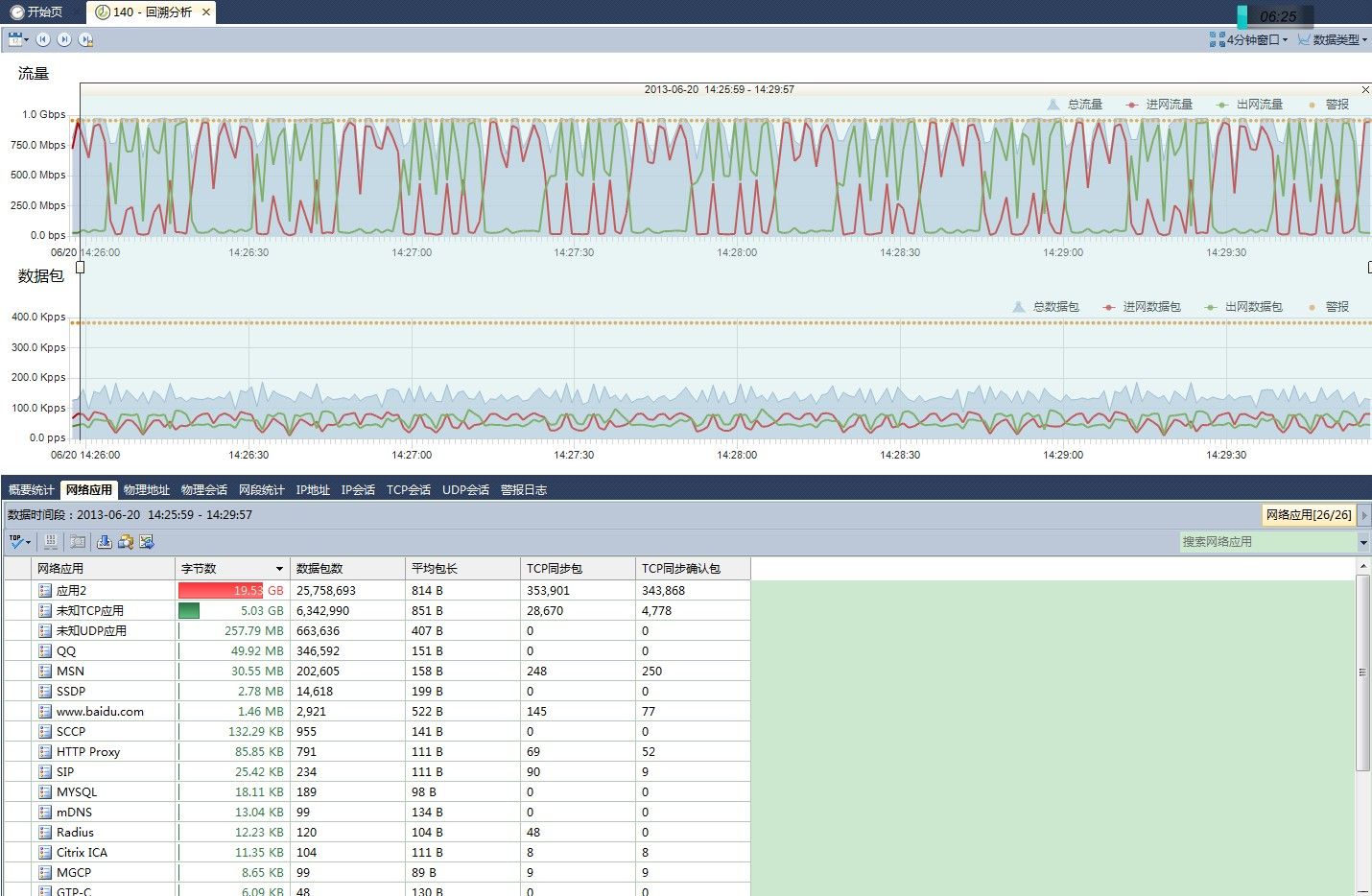Click the table's vertical scrollbar thumb
The image size is (1372, 896).
[x=1362, y=672]
